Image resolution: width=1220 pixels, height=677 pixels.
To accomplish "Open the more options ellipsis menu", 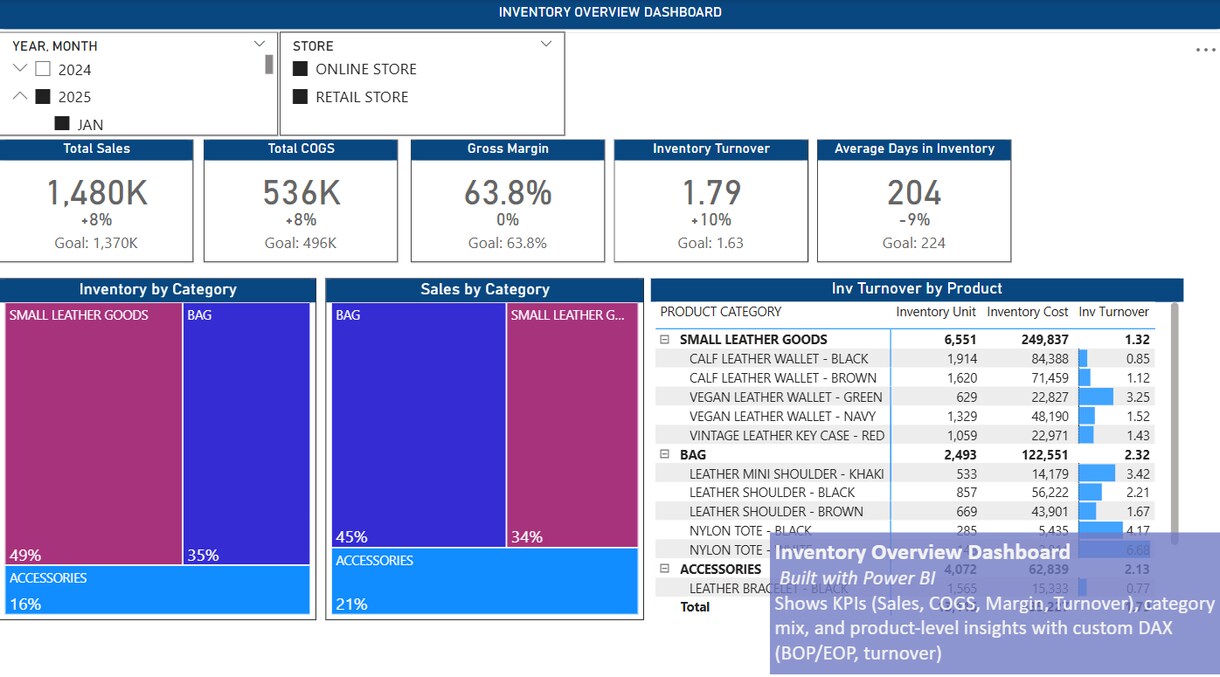I will (x=1205, y=50).
